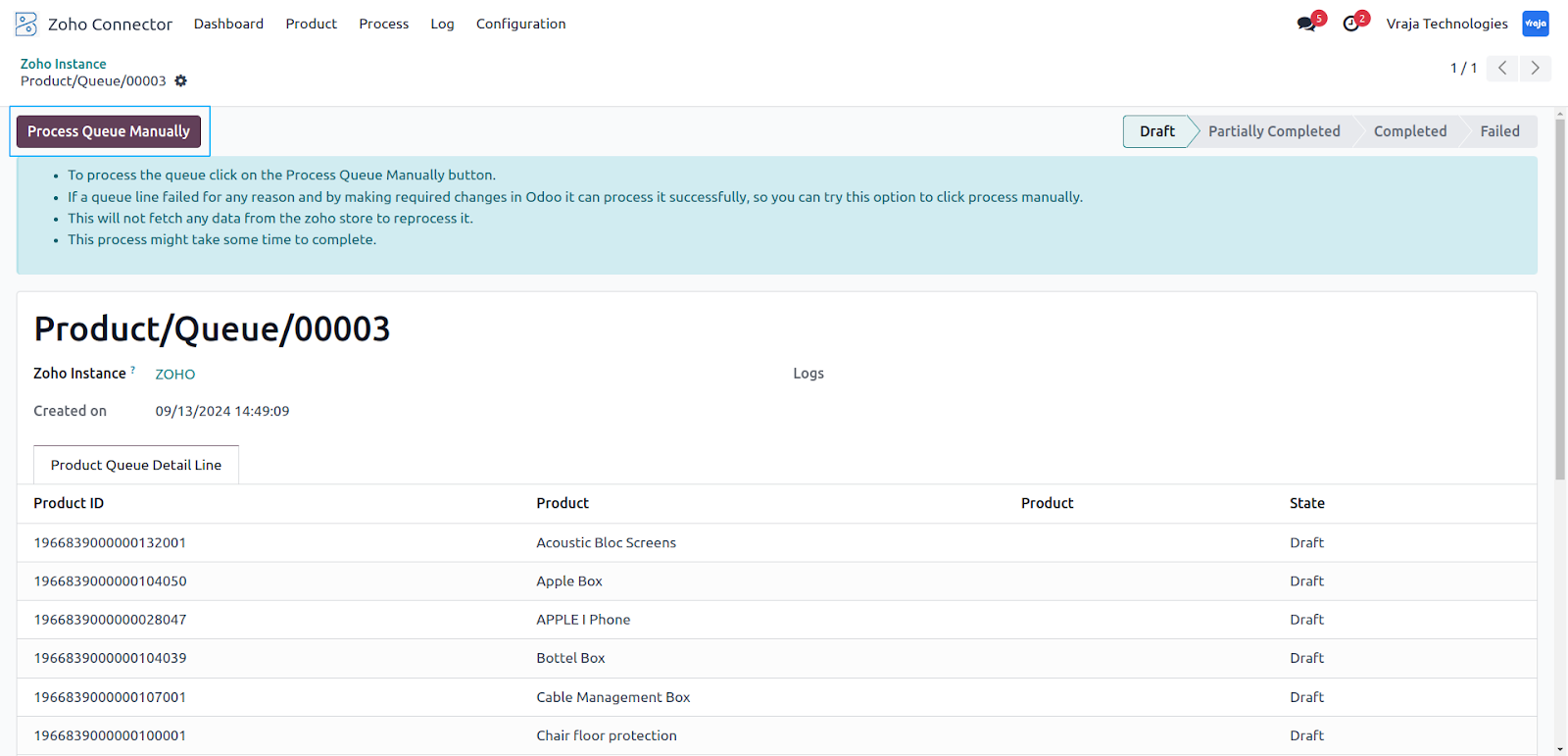1568x756 pixels.
Task: Sort by Product ID column header
Action: pyautogui.click(x=69, y=503)
